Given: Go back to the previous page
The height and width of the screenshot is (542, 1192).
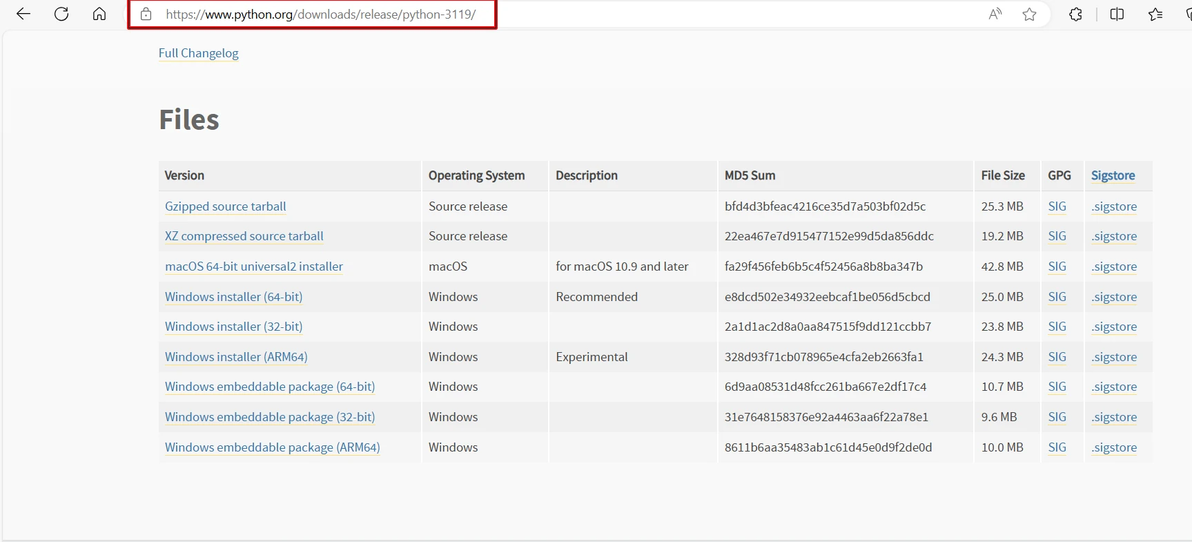Looking at the screenshot, I should [x=23, y=14].
